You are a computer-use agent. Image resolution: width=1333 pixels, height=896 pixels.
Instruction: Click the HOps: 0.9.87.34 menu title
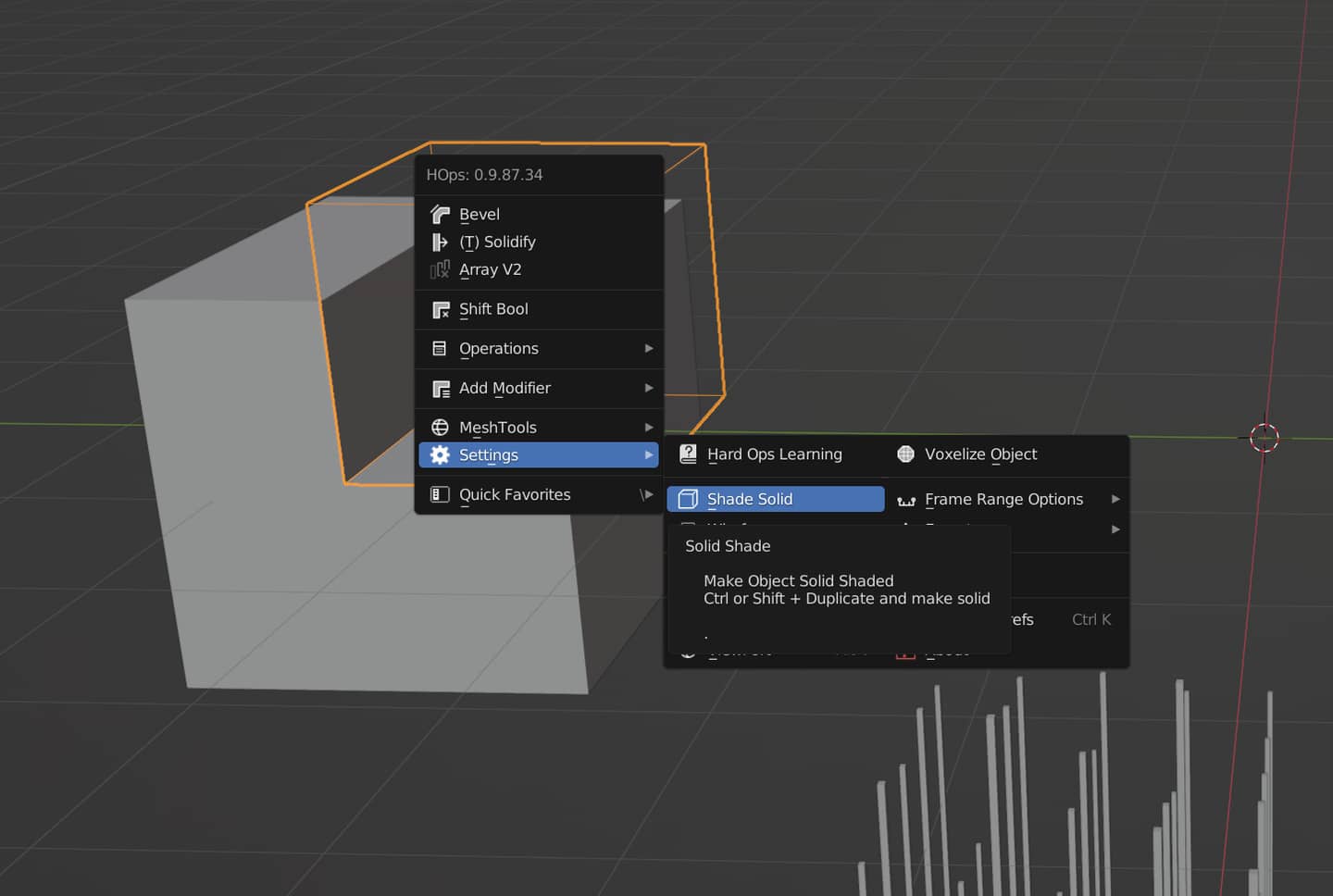484,175
